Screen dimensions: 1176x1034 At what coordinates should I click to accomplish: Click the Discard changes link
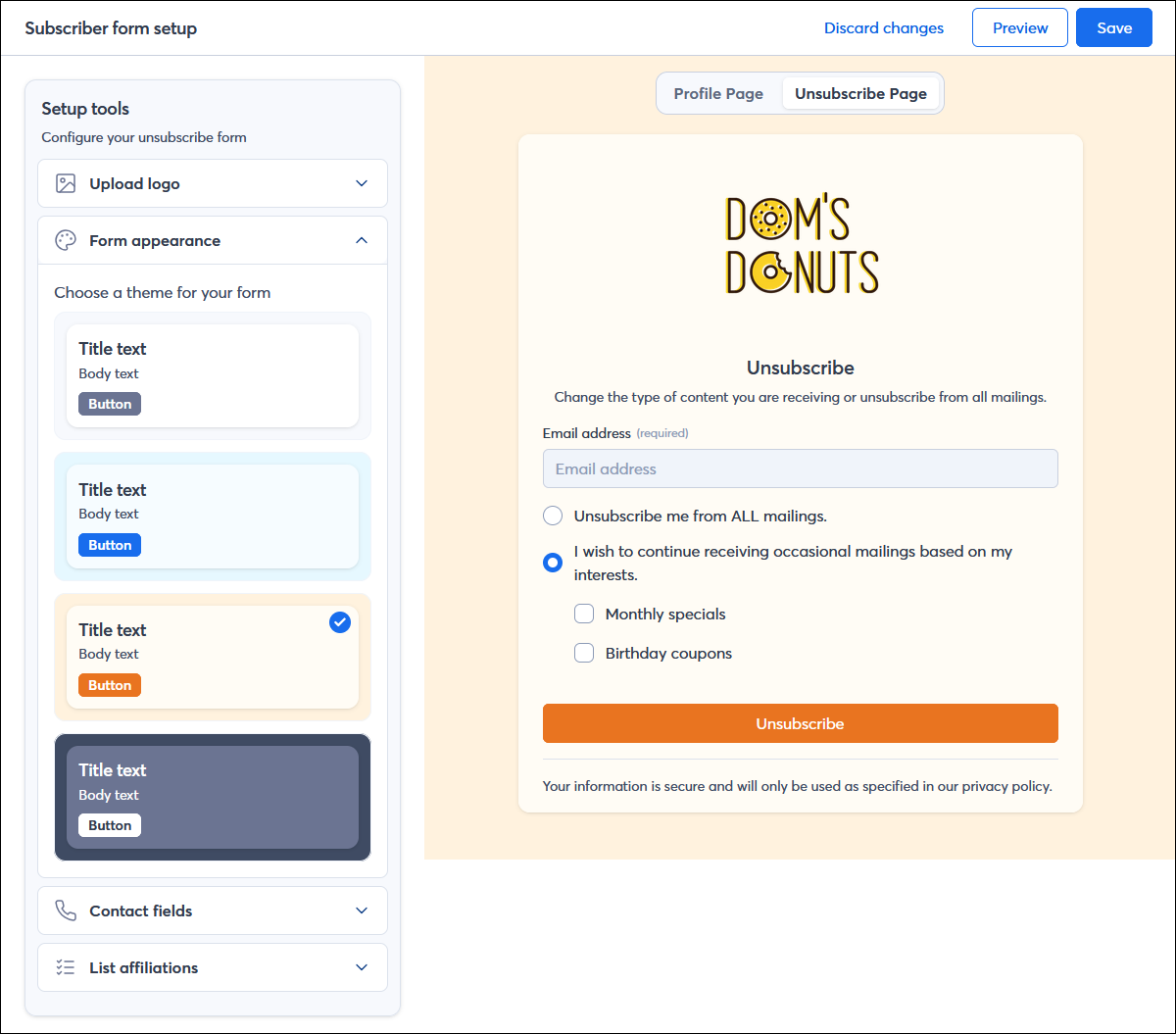click(x=883, y=28)
